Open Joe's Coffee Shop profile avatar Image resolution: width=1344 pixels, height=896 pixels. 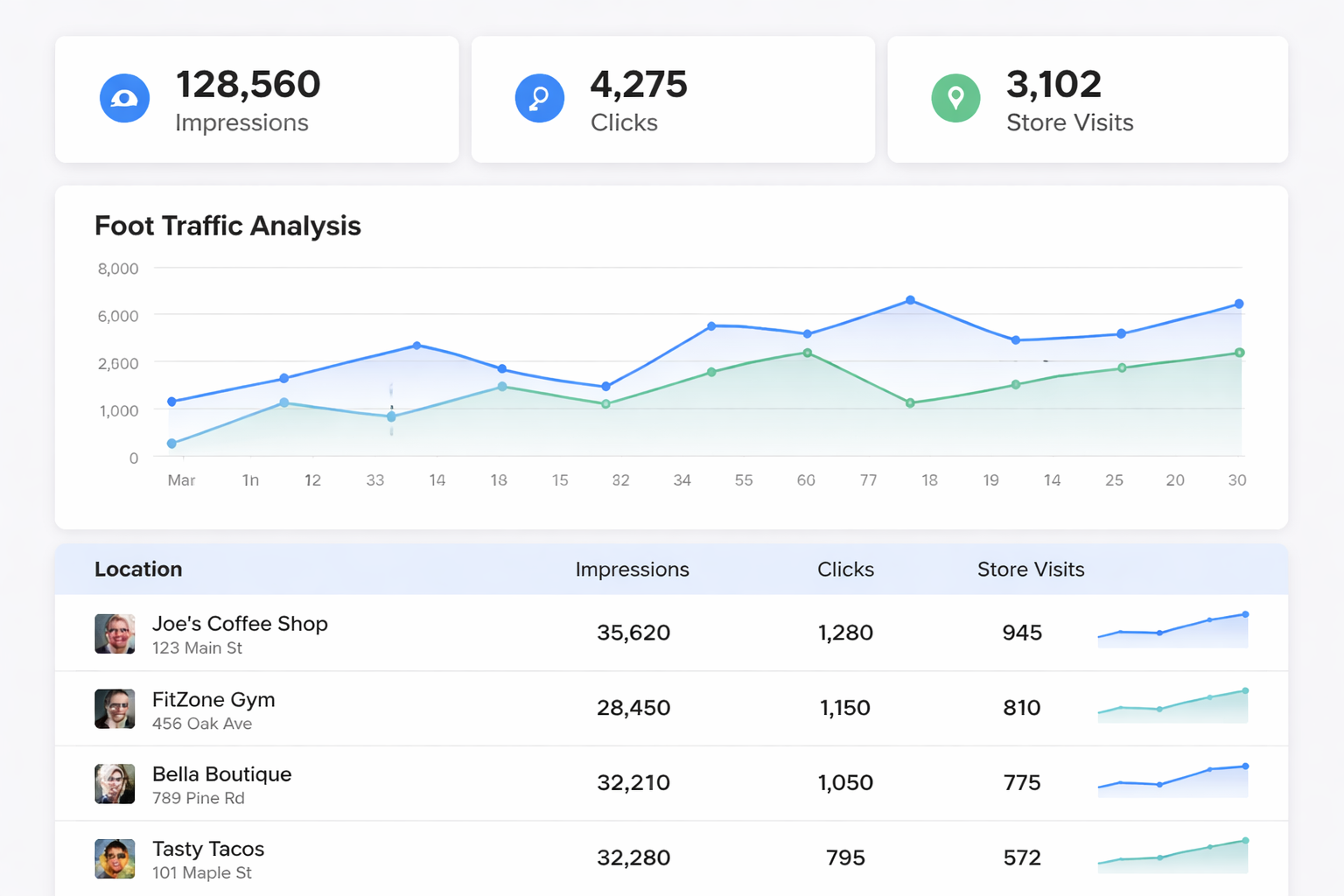[115, 633]
